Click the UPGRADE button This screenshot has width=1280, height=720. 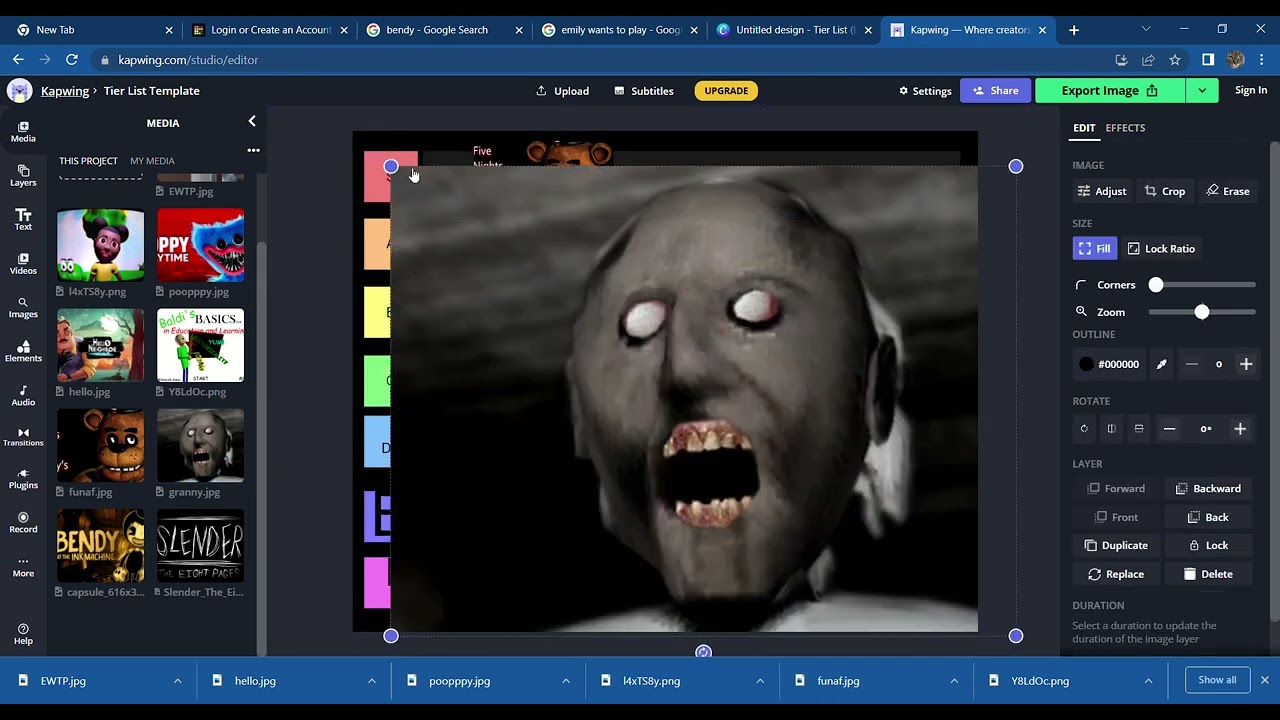click(x=726, y=90)
